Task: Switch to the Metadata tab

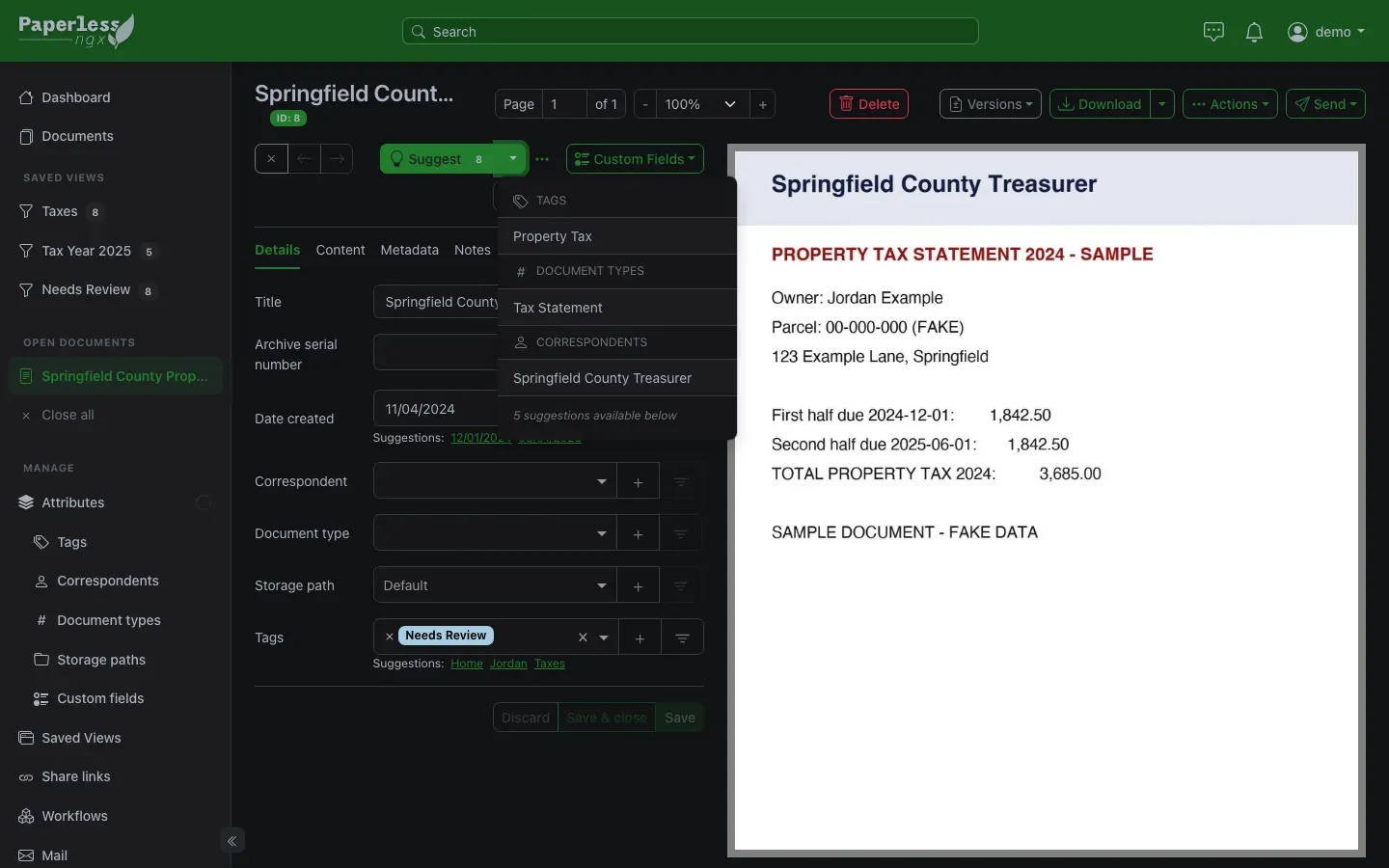Action: tap(409, 250)
